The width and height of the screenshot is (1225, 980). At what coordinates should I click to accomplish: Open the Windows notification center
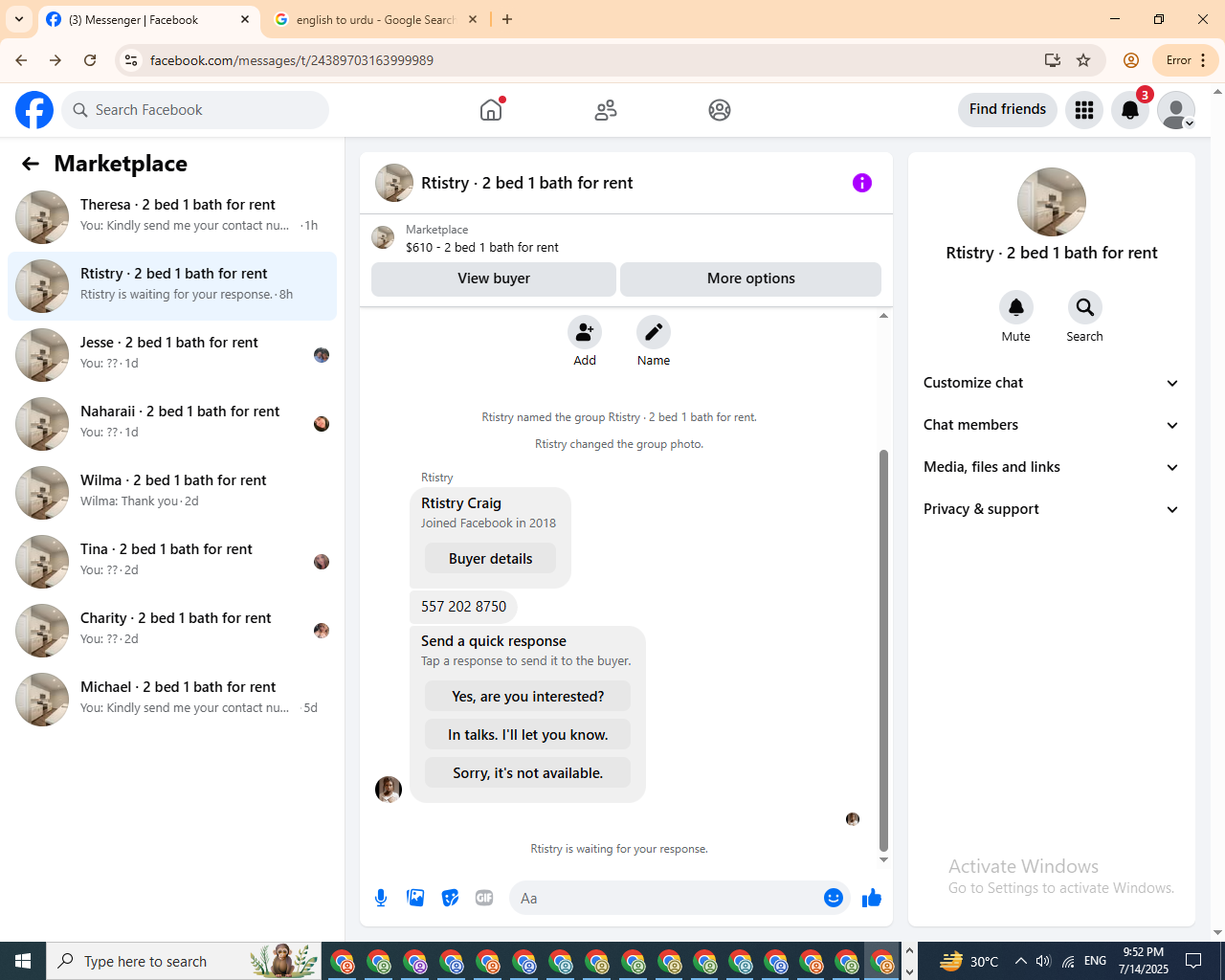pos(1193,961)
